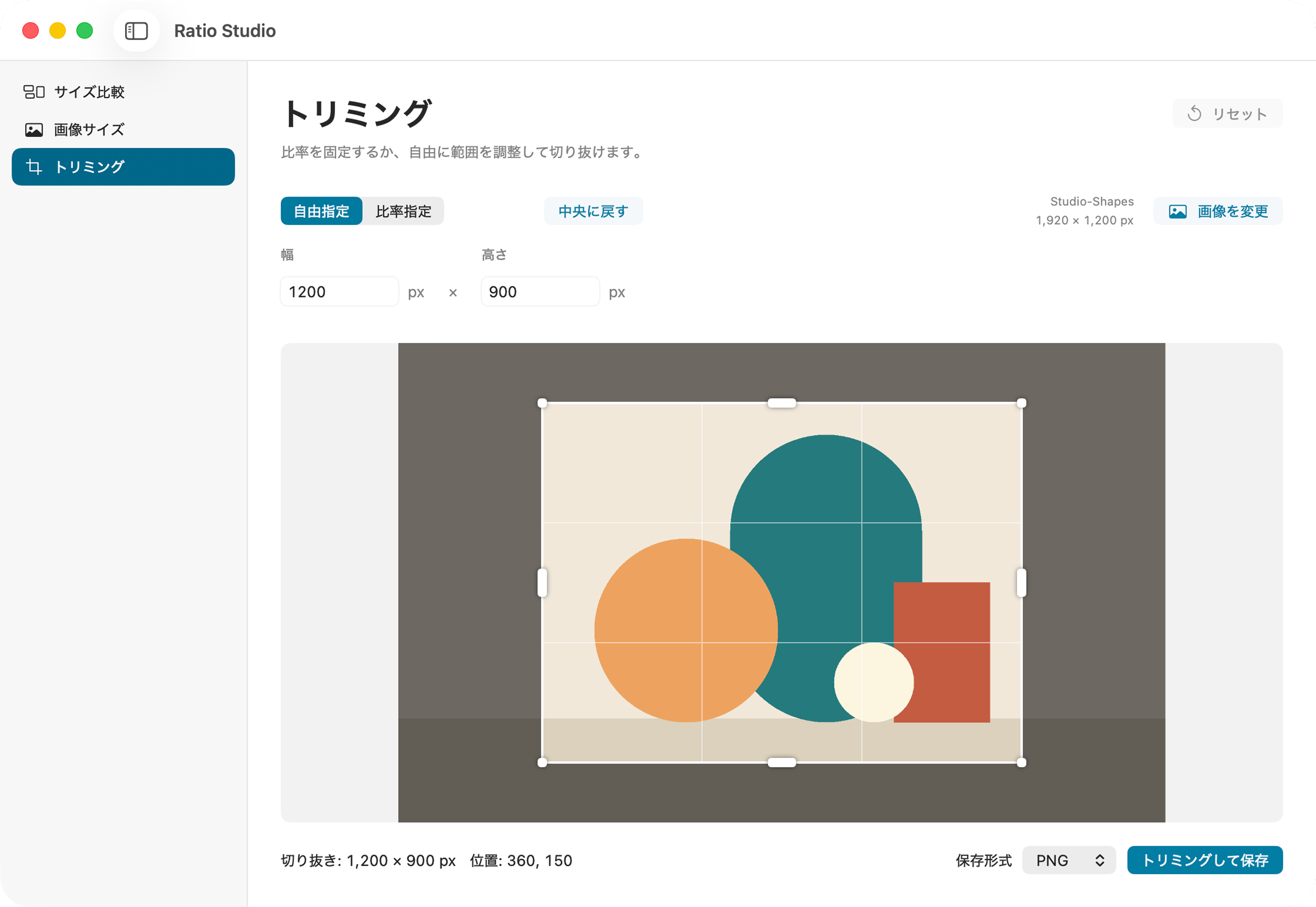The width and height of the screenshot is (1316, 907).
Task: Open 画像サイズ in the sidebar
Action: click(x=124, y=130)
